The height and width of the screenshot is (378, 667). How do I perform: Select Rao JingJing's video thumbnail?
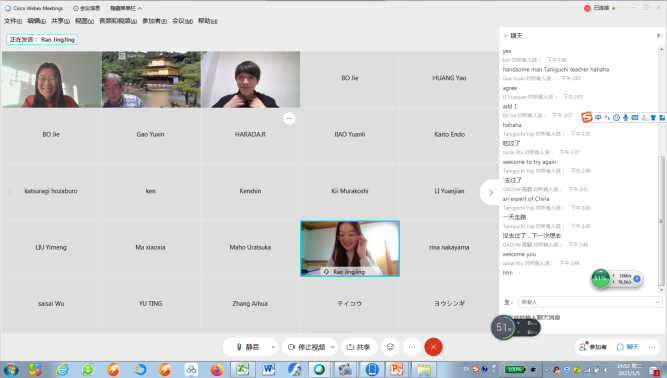(350, 249)
